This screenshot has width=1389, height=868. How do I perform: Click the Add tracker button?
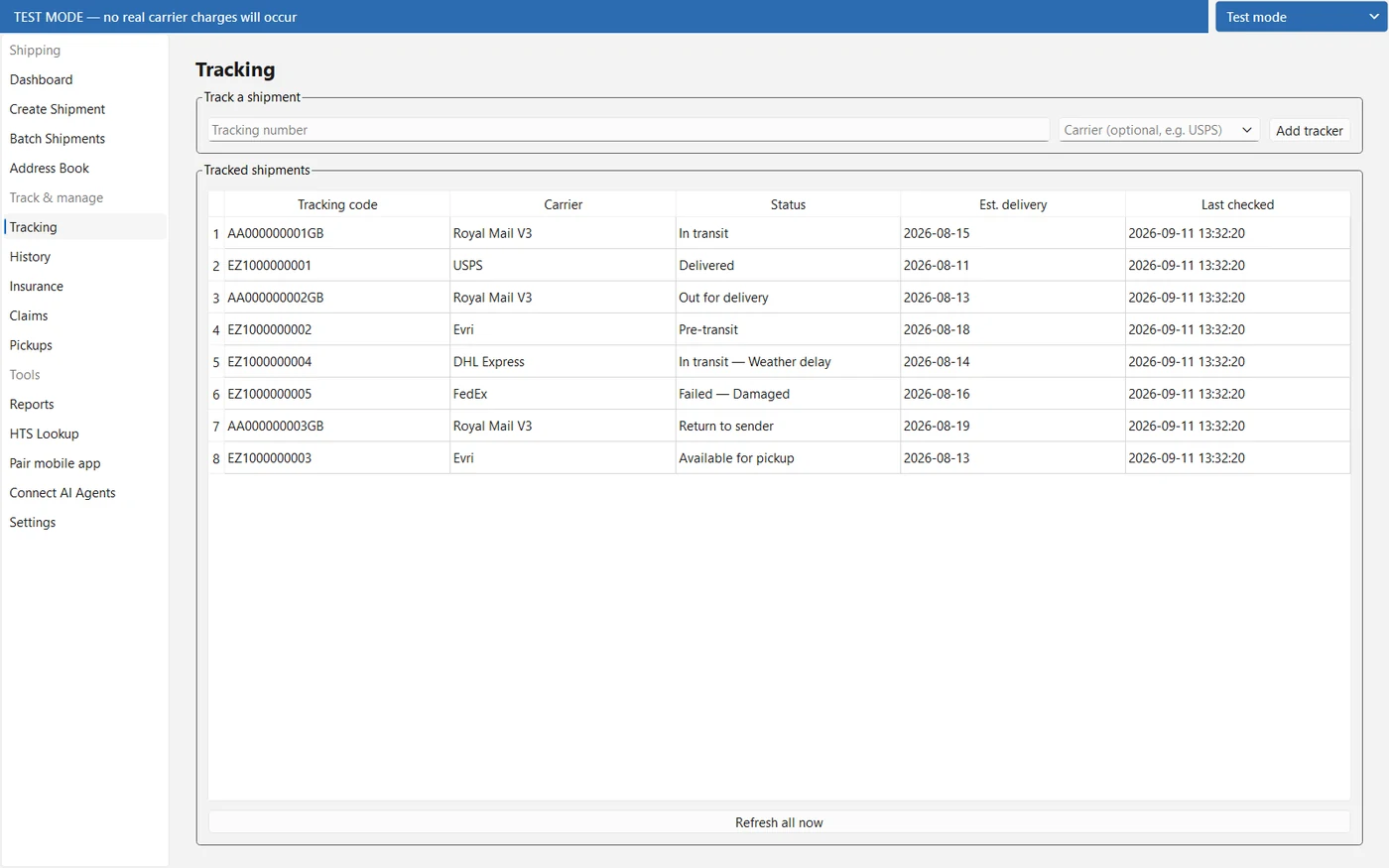(x=1310, y=130)
